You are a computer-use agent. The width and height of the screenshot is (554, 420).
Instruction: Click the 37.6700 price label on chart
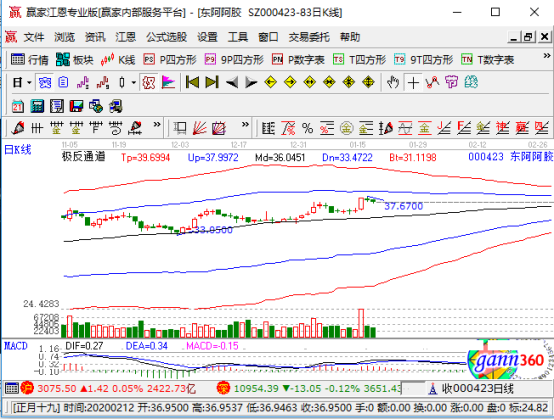click(x=403, y=206)
